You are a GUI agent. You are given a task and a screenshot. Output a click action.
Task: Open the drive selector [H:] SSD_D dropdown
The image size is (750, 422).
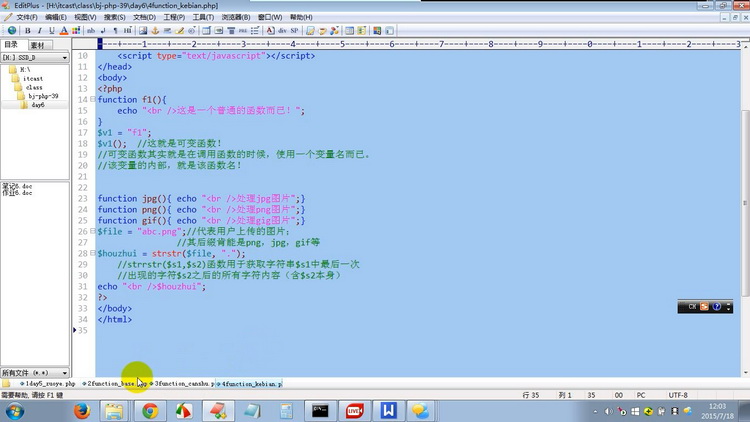tap(35, 57)
